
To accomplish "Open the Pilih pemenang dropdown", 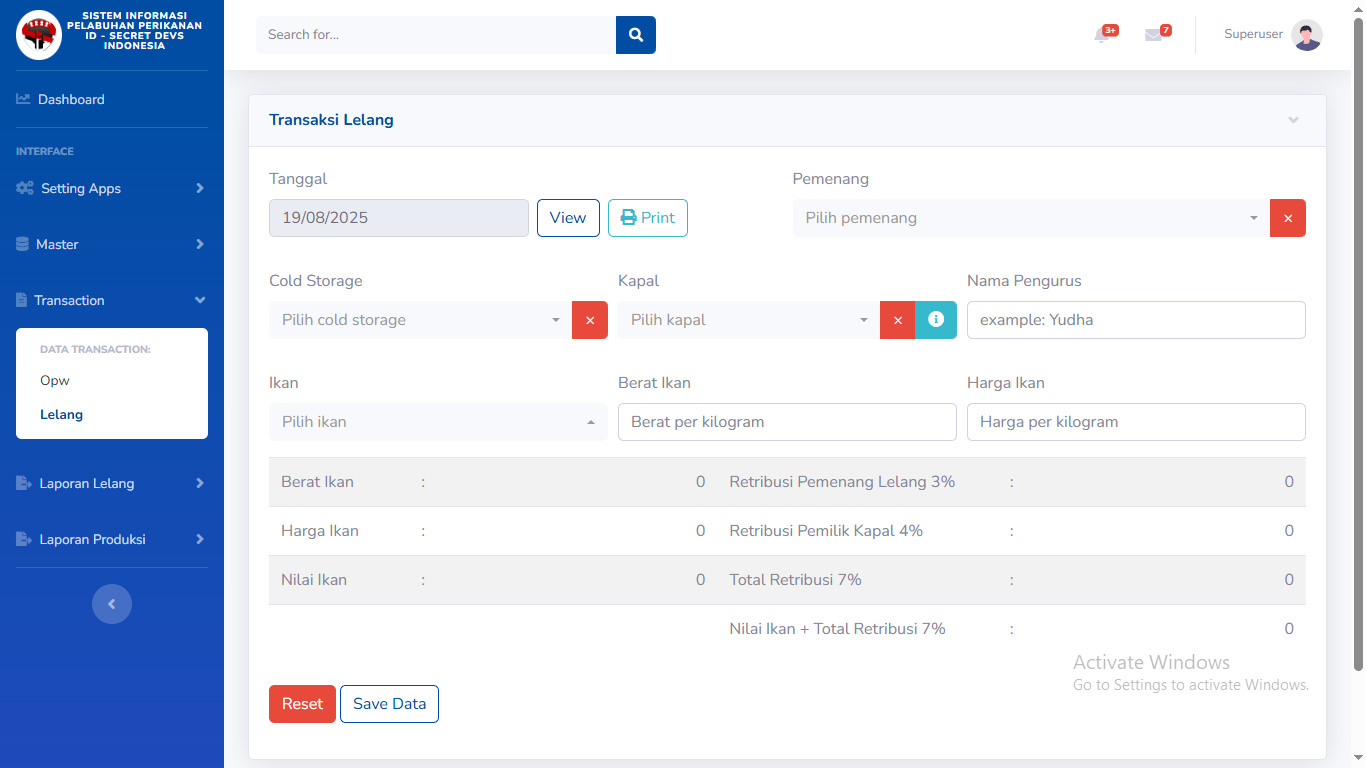I will coord(1030,218).
